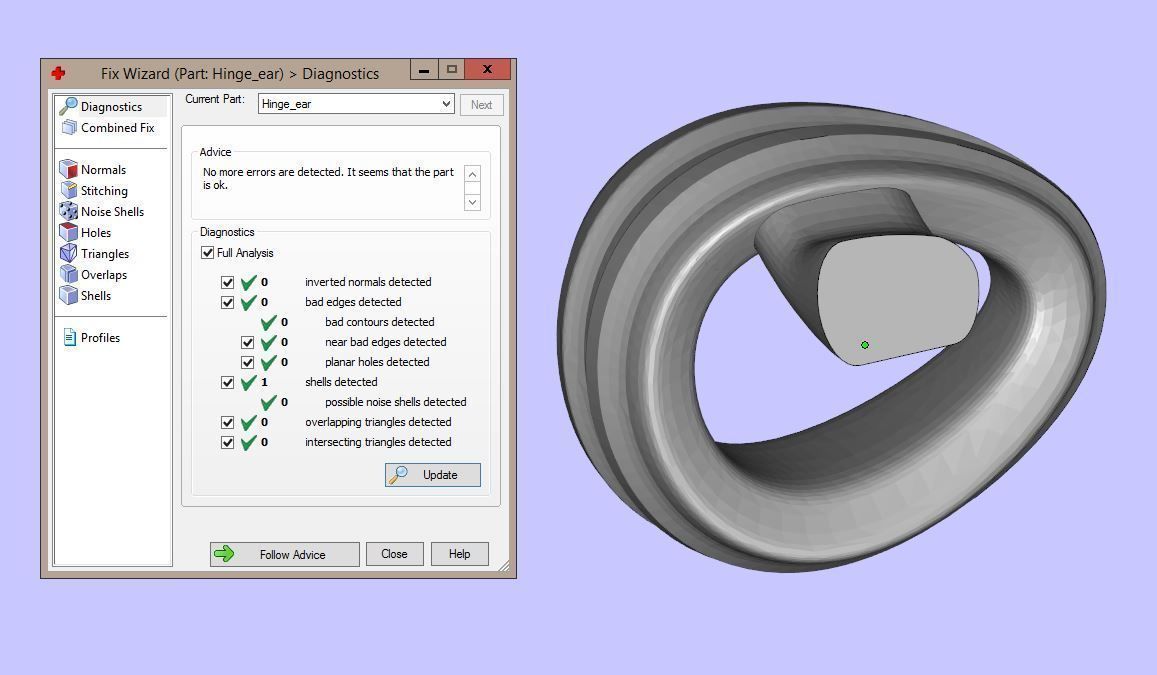Toggle overlapping triangles detection checkbox
This screenshot has height=675, width=1157.
(x=228, y=422)
